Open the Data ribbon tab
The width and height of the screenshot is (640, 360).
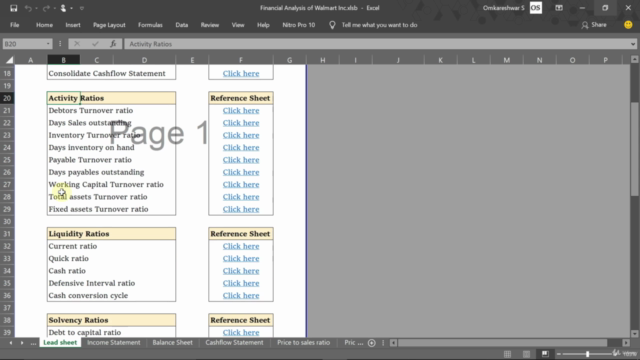[182, 25]
